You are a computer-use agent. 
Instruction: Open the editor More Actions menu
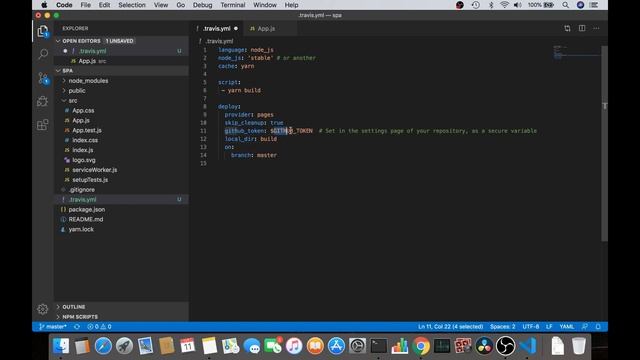point(596,28)
